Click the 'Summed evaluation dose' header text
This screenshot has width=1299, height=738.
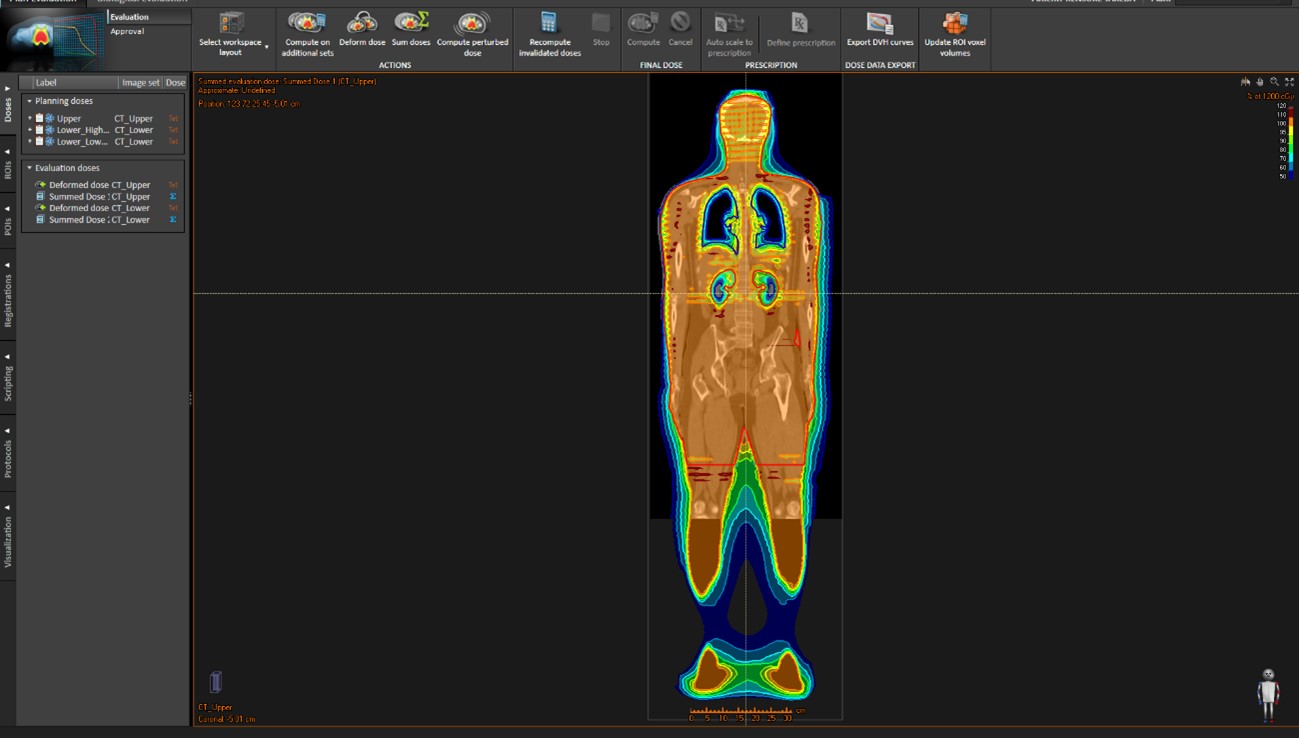pos(287,81)
